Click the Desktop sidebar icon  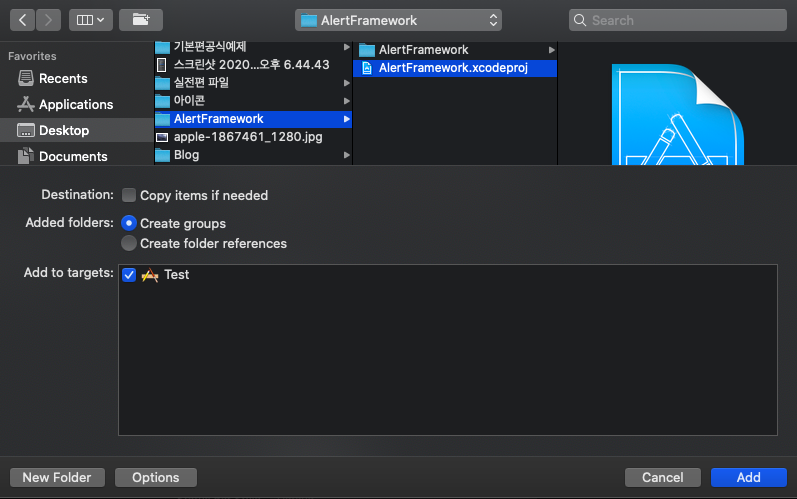pos(26,130)
